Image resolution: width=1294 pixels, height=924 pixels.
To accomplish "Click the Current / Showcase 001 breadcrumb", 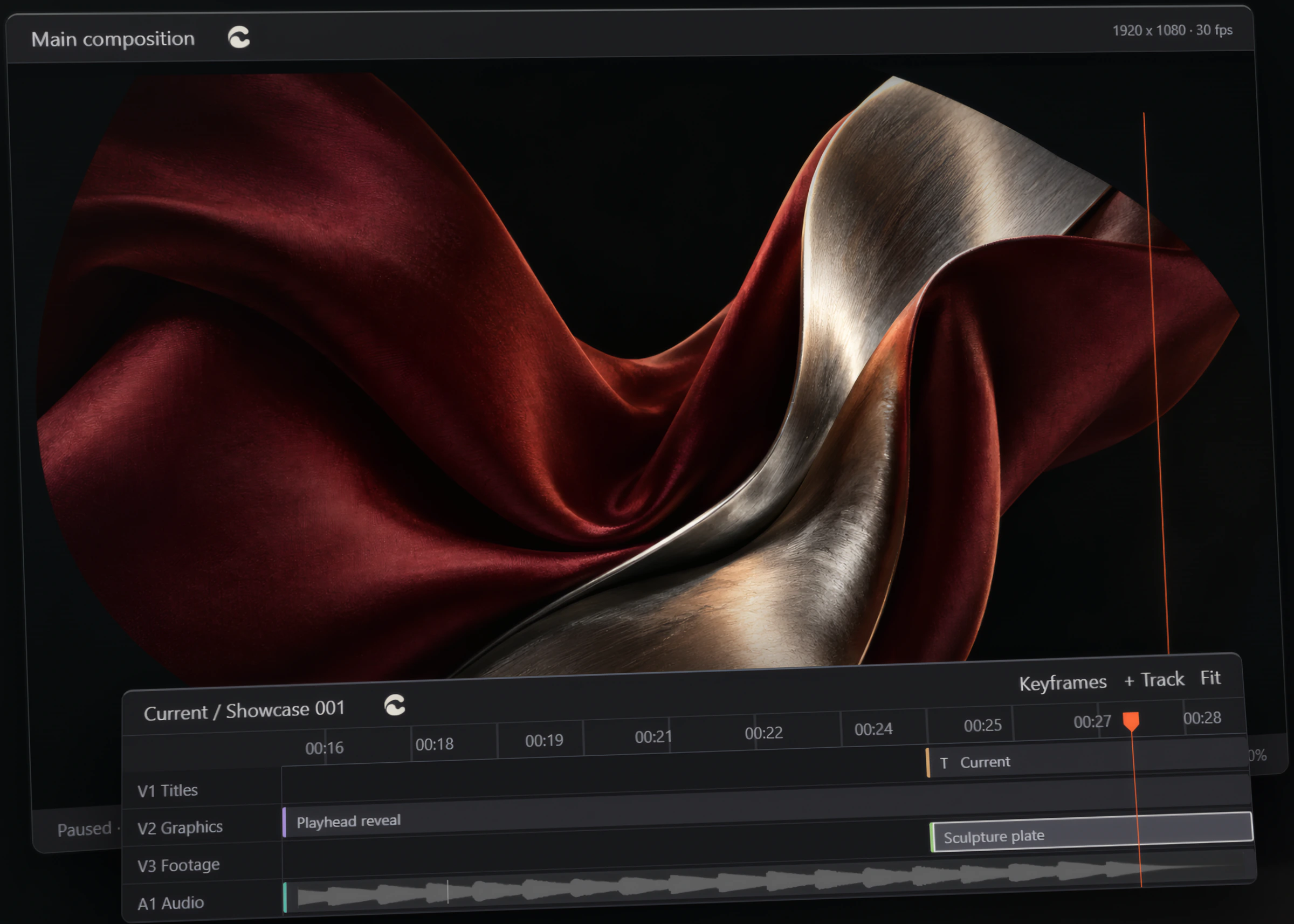I will click(x=244, y=711).
